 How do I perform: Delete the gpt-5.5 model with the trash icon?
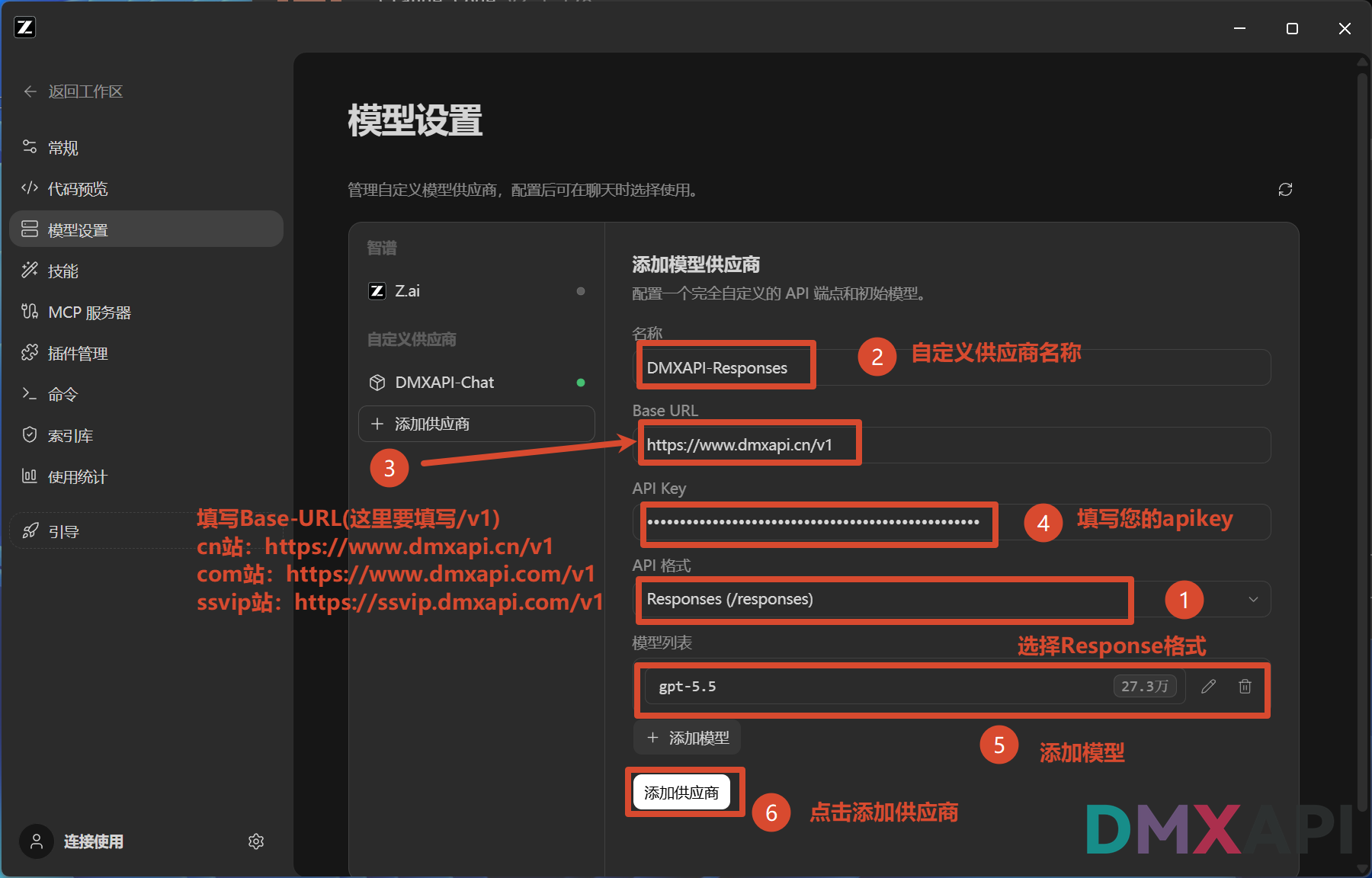coord(1245,687)
